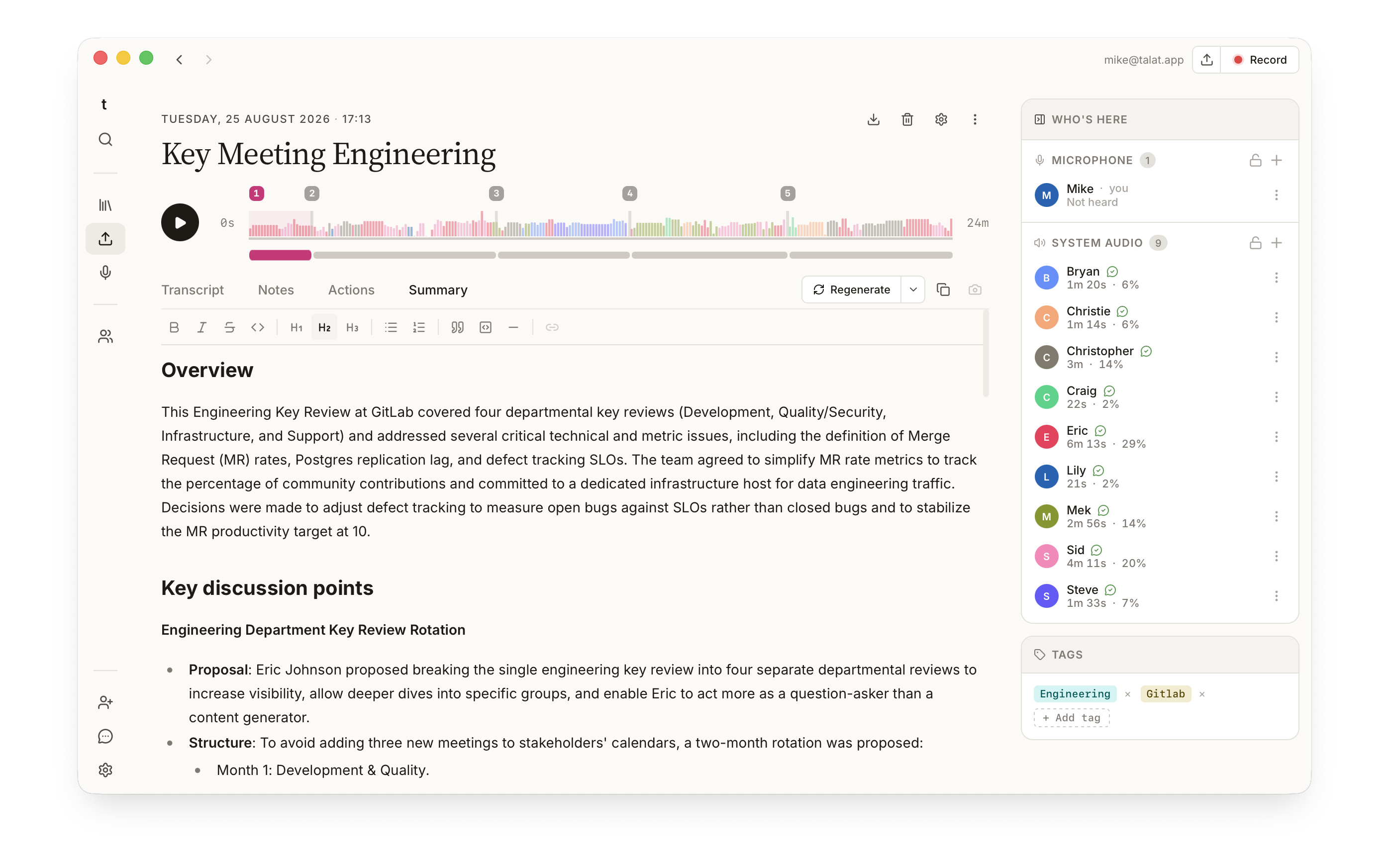Toggle the System Audio section lock
1389x868 pixels.
coord(1255,243)
